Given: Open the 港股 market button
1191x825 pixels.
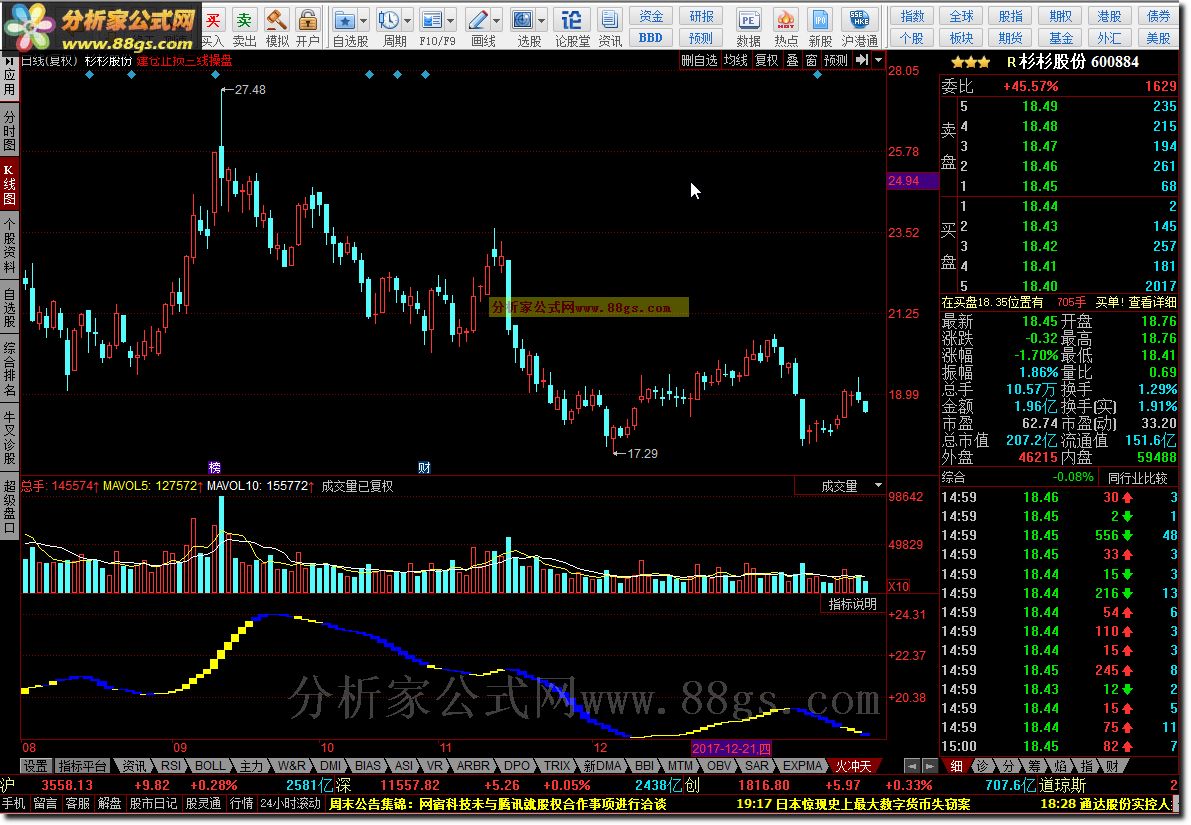Looking at the screenshot, I should (x=1110, y=16).
